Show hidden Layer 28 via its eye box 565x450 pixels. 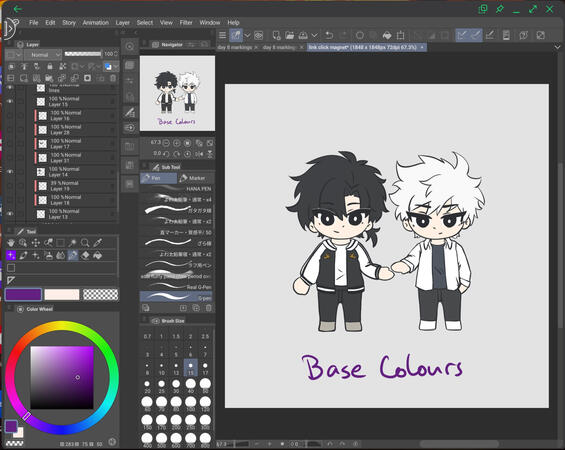coord(10,130)
